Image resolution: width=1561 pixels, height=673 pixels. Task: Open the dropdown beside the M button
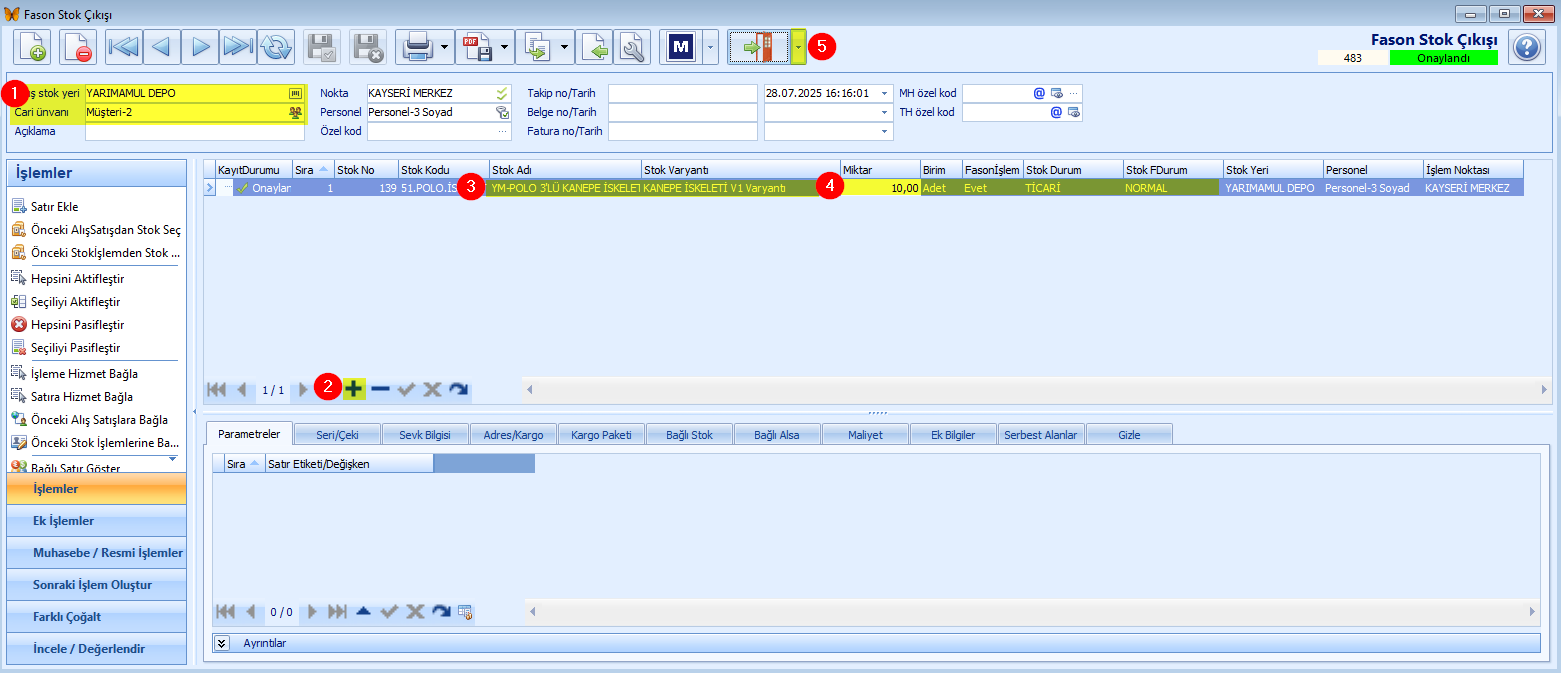(710, 47)
